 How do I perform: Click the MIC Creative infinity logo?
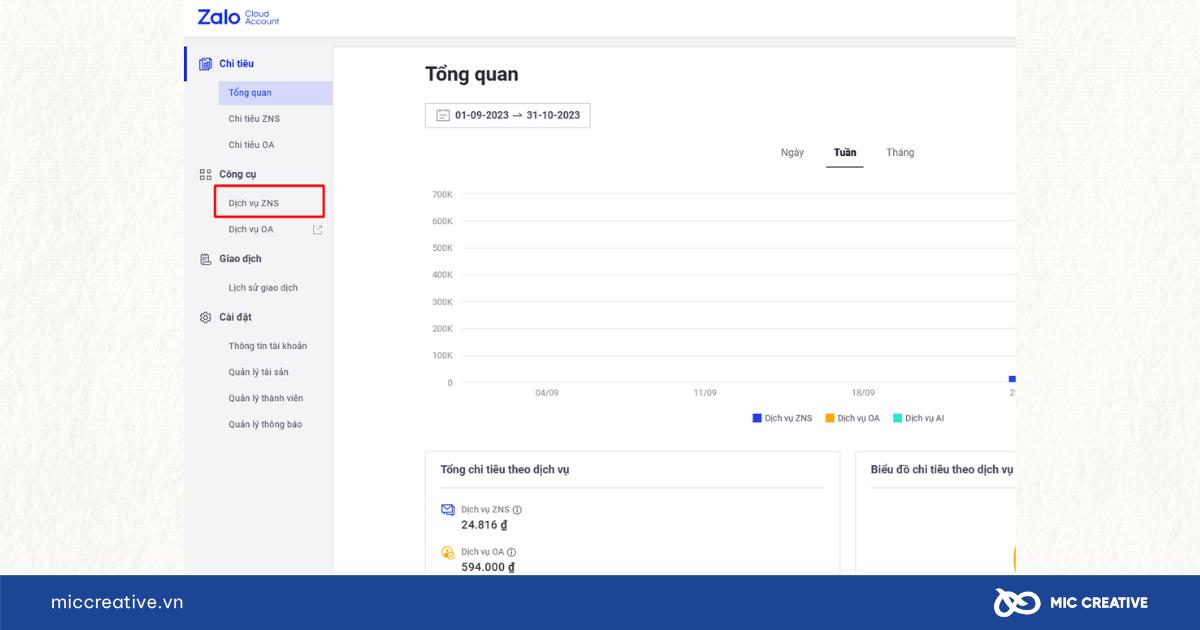(x=1017, y=602)
